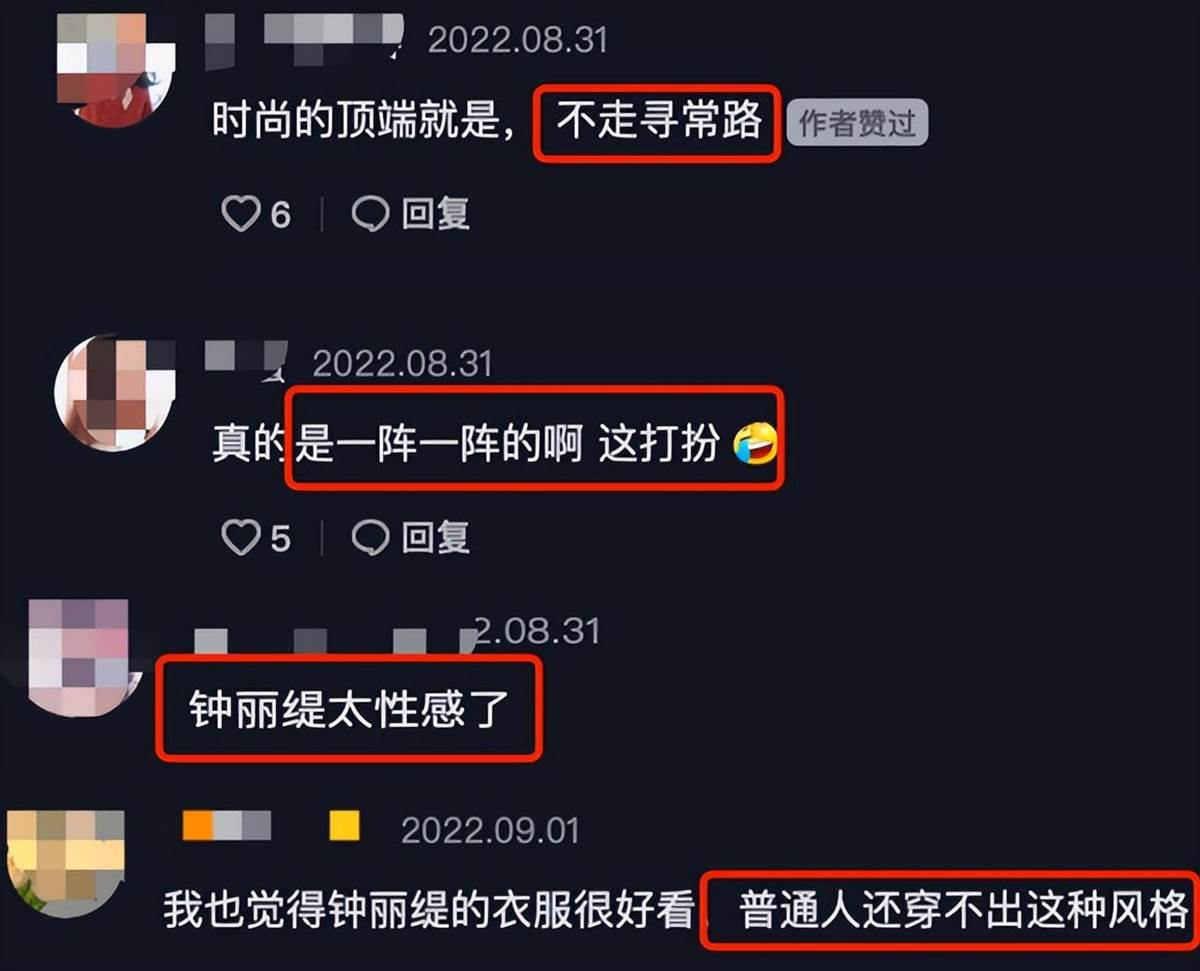The width and height of the screenshot is (1200, 971).
Task: Click the orange-gray blurred username
Action: pos(270,825)
